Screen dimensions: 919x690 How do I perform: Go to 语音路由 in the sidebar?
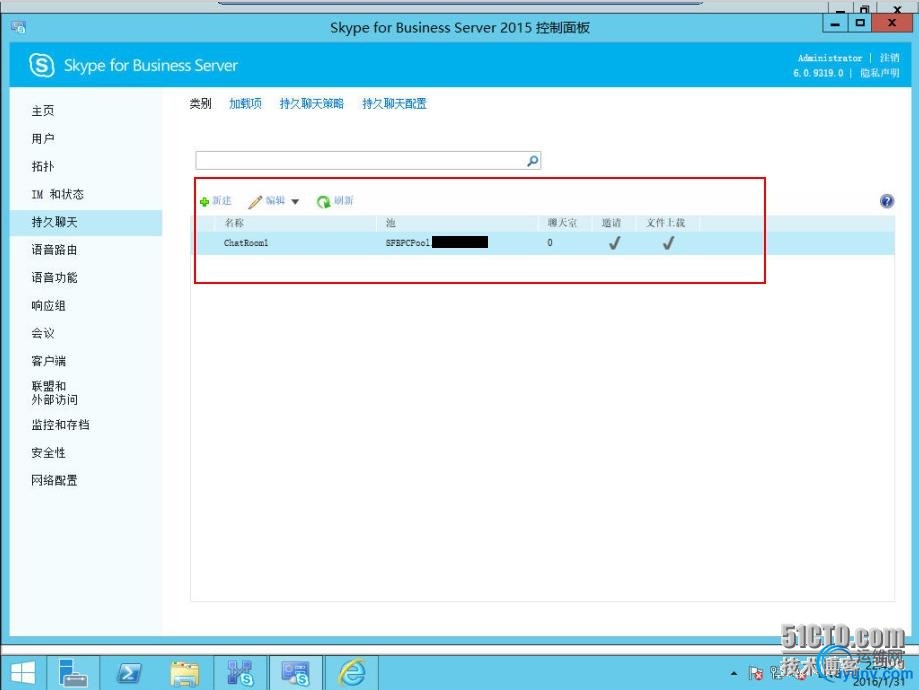click(x=54, y=250)
